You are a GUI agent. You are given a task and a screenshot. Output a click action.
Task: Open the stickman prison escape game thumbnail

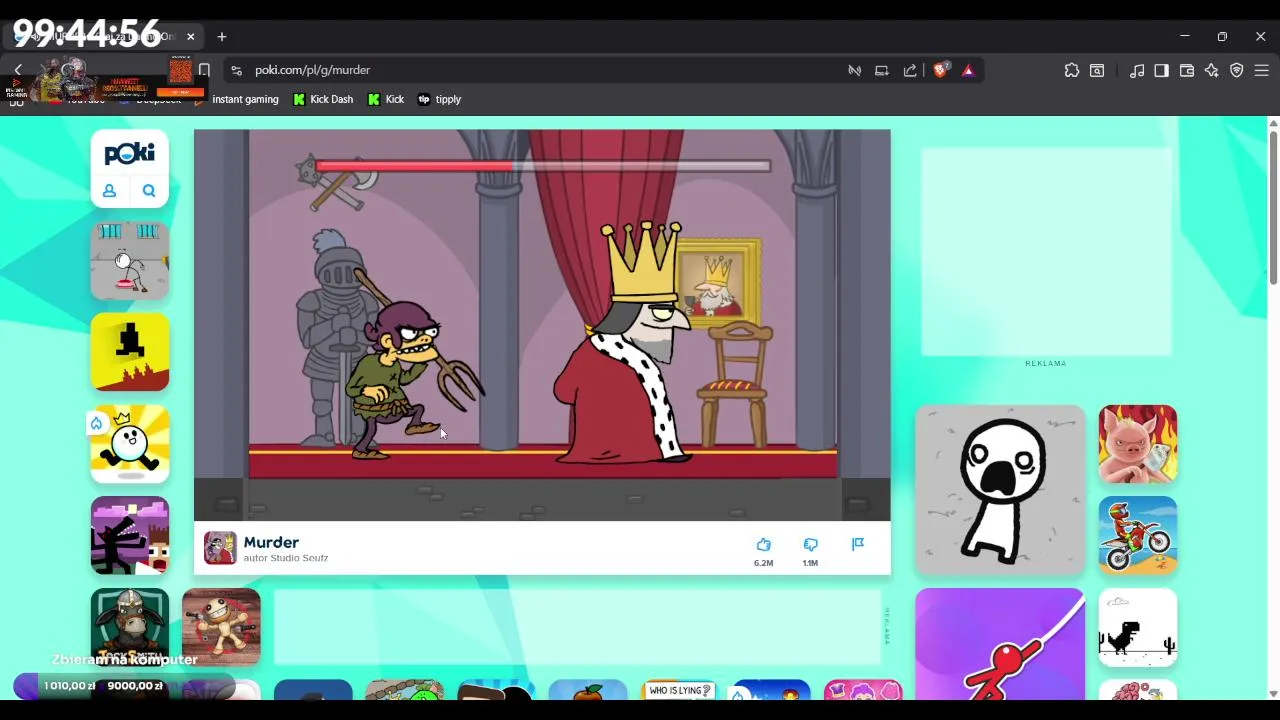pos(130,260)
